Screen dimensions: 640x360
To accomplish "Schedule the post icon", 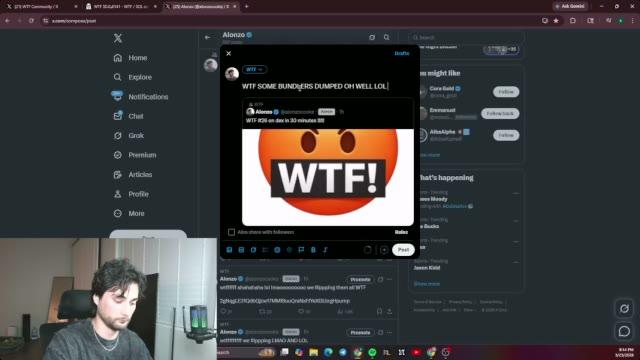I will pyautogui.click(x=289, y=250).
